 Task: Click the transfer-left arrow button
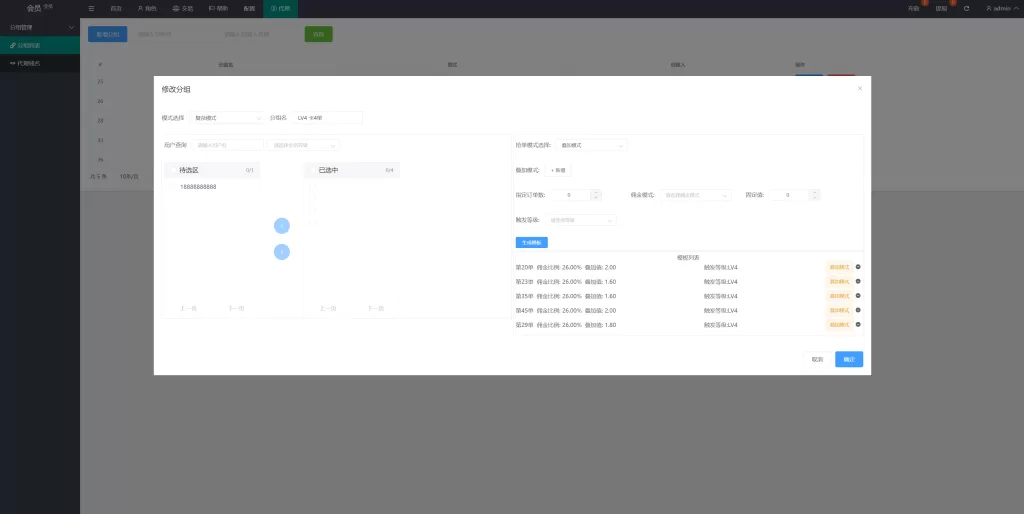[x=282, y=226]
